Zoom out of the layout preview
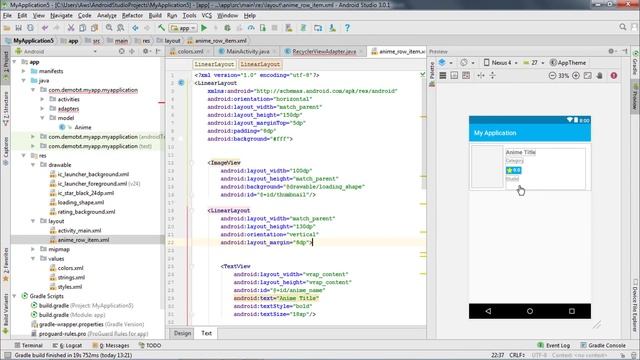The width and height of the screenshot is (640, 360). point(552,76)
